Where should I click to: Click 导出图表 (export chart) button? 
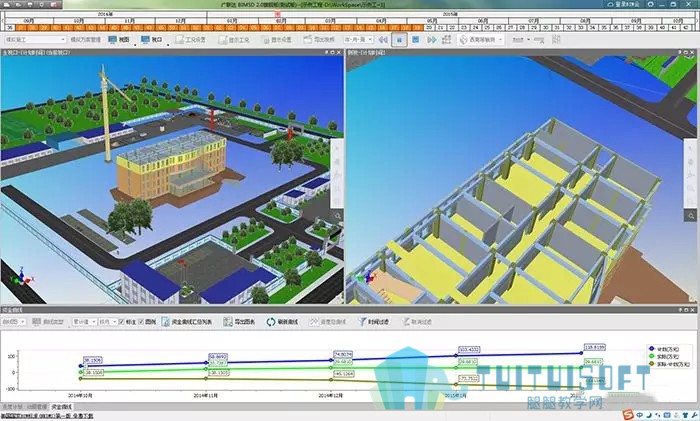tap(239, 321)
